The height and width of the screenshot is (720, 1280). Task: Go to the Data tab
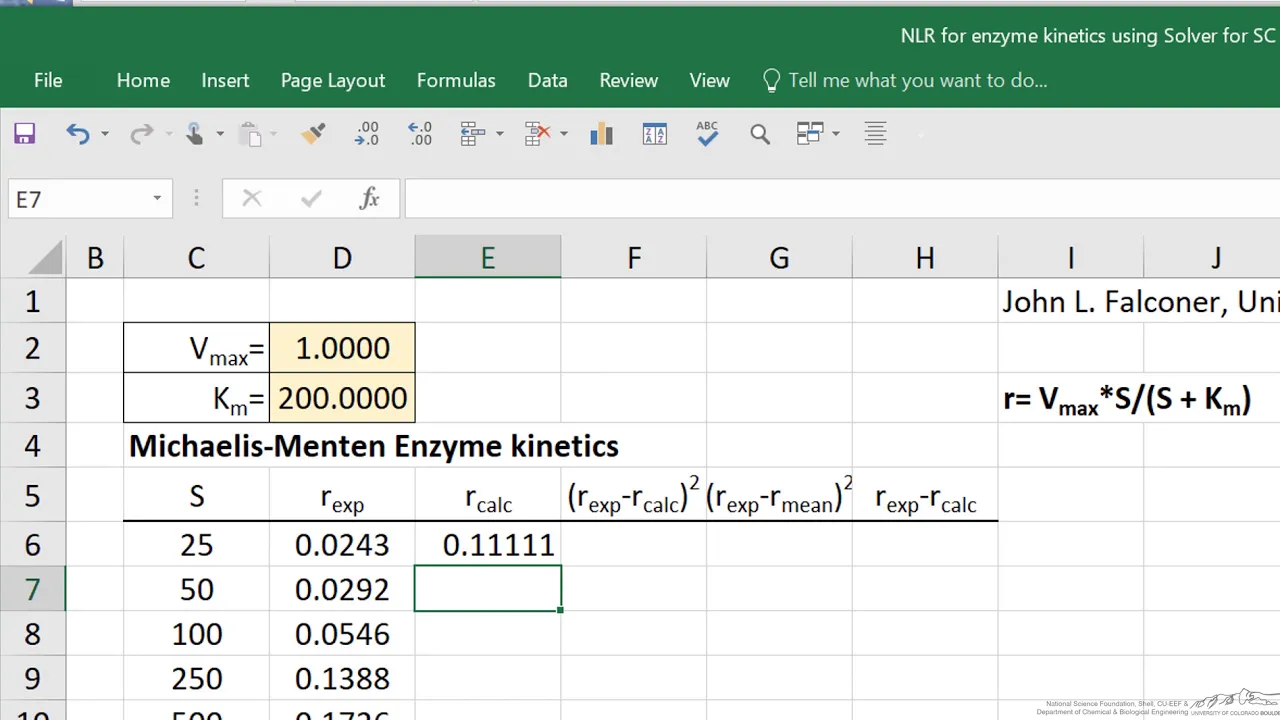pyautogui.click(x=548, y=81)
